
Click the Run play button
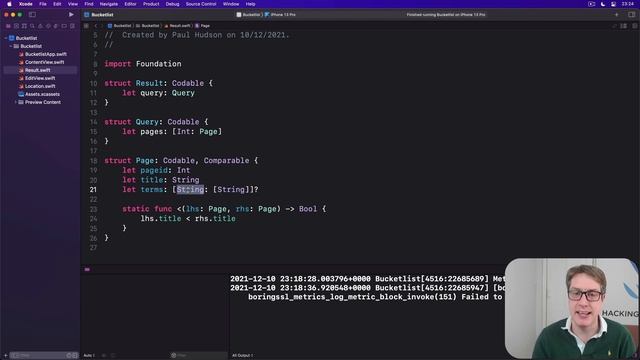pyautogui.click(x=71, y=14)
